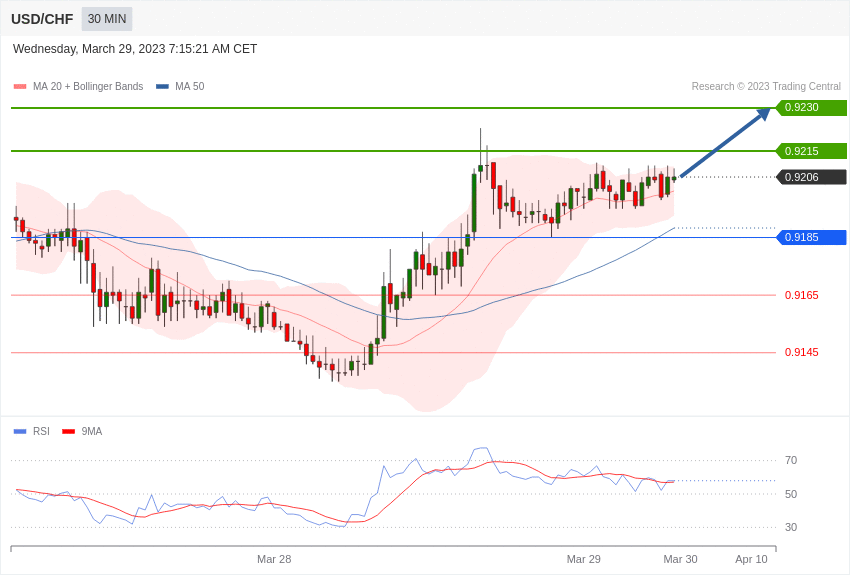Viewport: 850px width, 576px height.
Task: Click the RSI 50 level label
Action: [x=791, y=494]
